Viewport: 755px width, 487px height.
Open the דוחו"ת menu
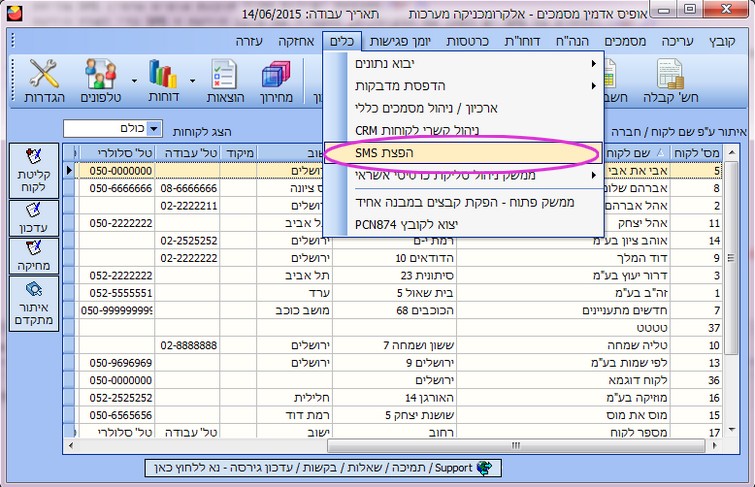[x=522, y=41]
